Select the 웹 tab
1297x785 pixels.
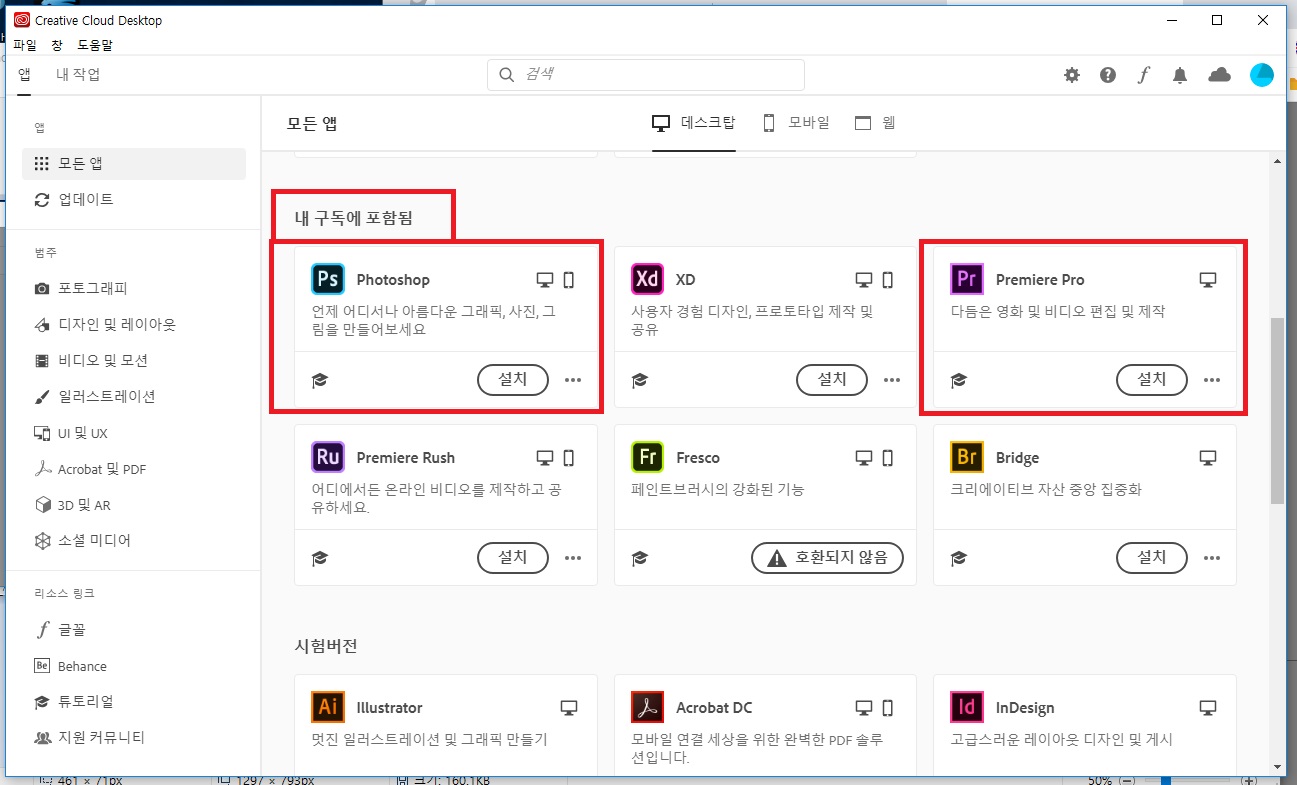tap(875, 123)
